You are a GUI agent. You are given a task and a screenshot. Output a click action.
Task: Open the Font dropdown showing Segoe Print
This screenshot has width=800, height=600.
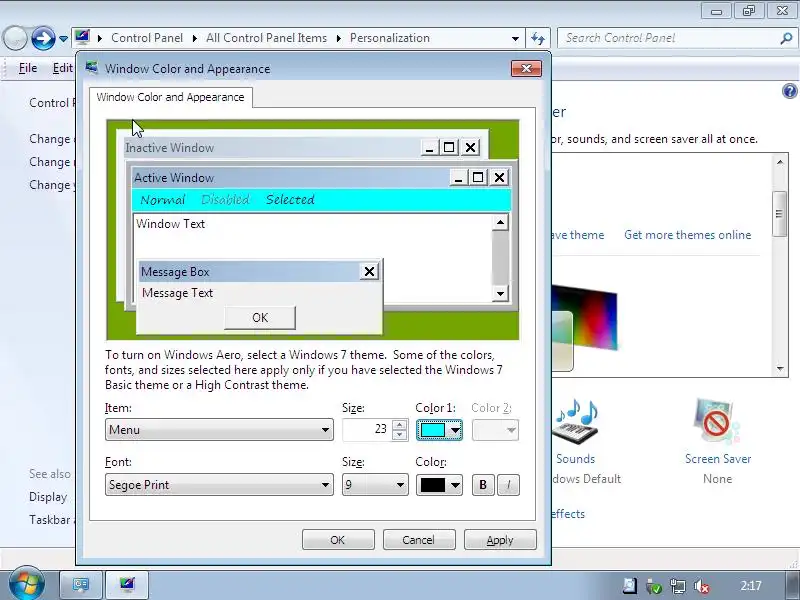219,485
